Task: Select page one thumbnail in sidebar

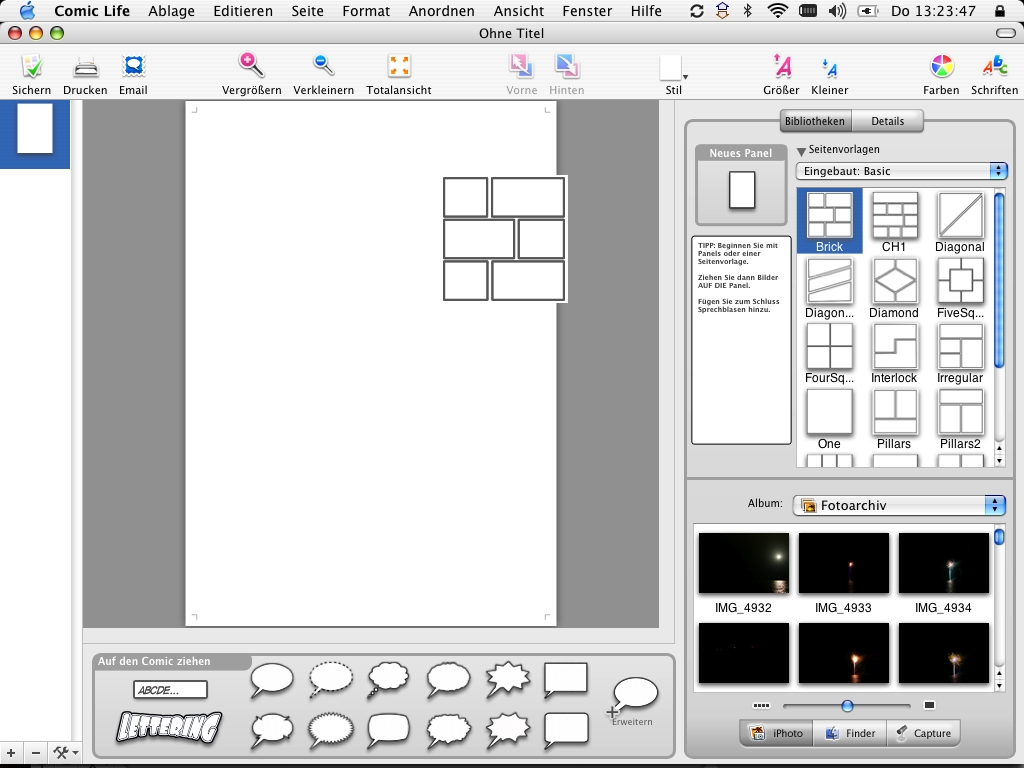Action: (x=35, y=129)
